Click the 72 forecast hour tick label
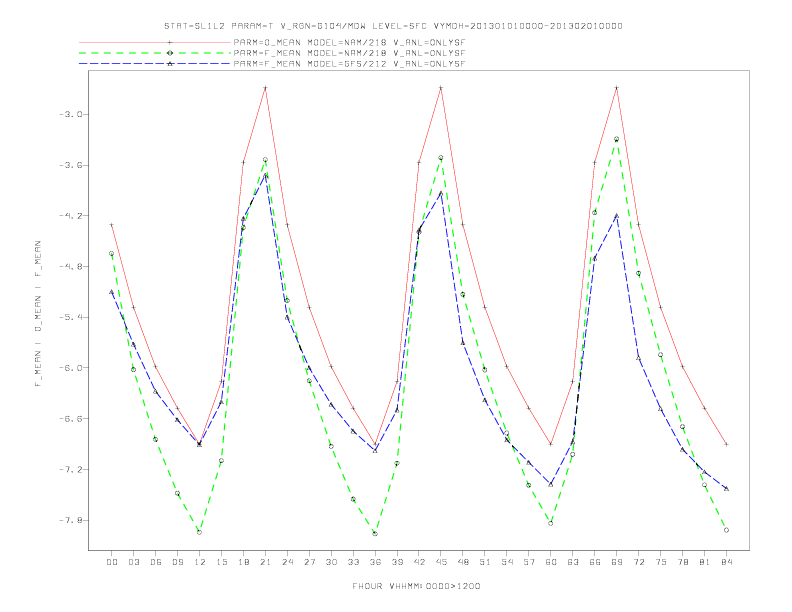Screen dimensions: 792x612 638,562
